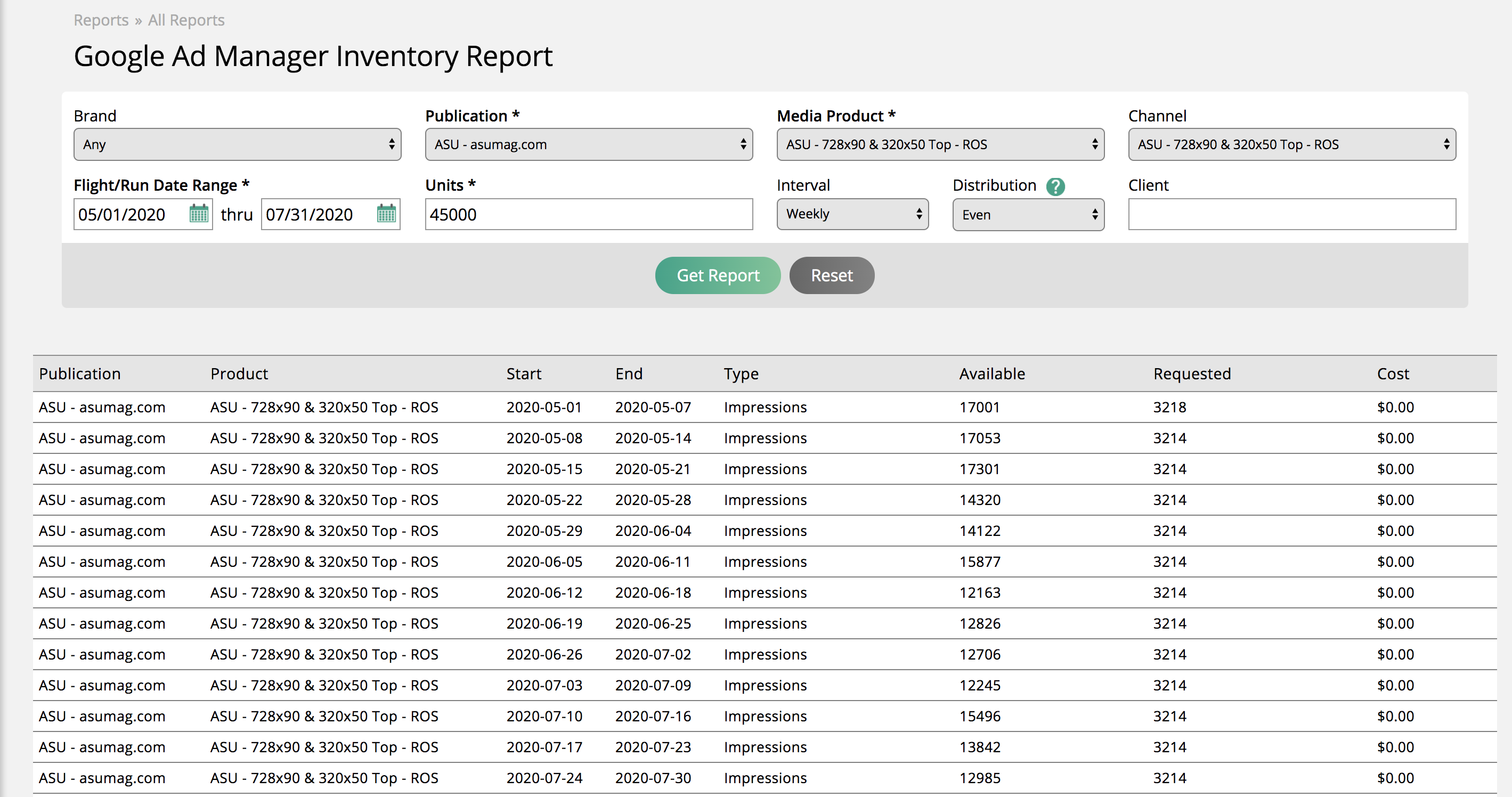Click end date 2020-05-07 cell

(653, 408)
